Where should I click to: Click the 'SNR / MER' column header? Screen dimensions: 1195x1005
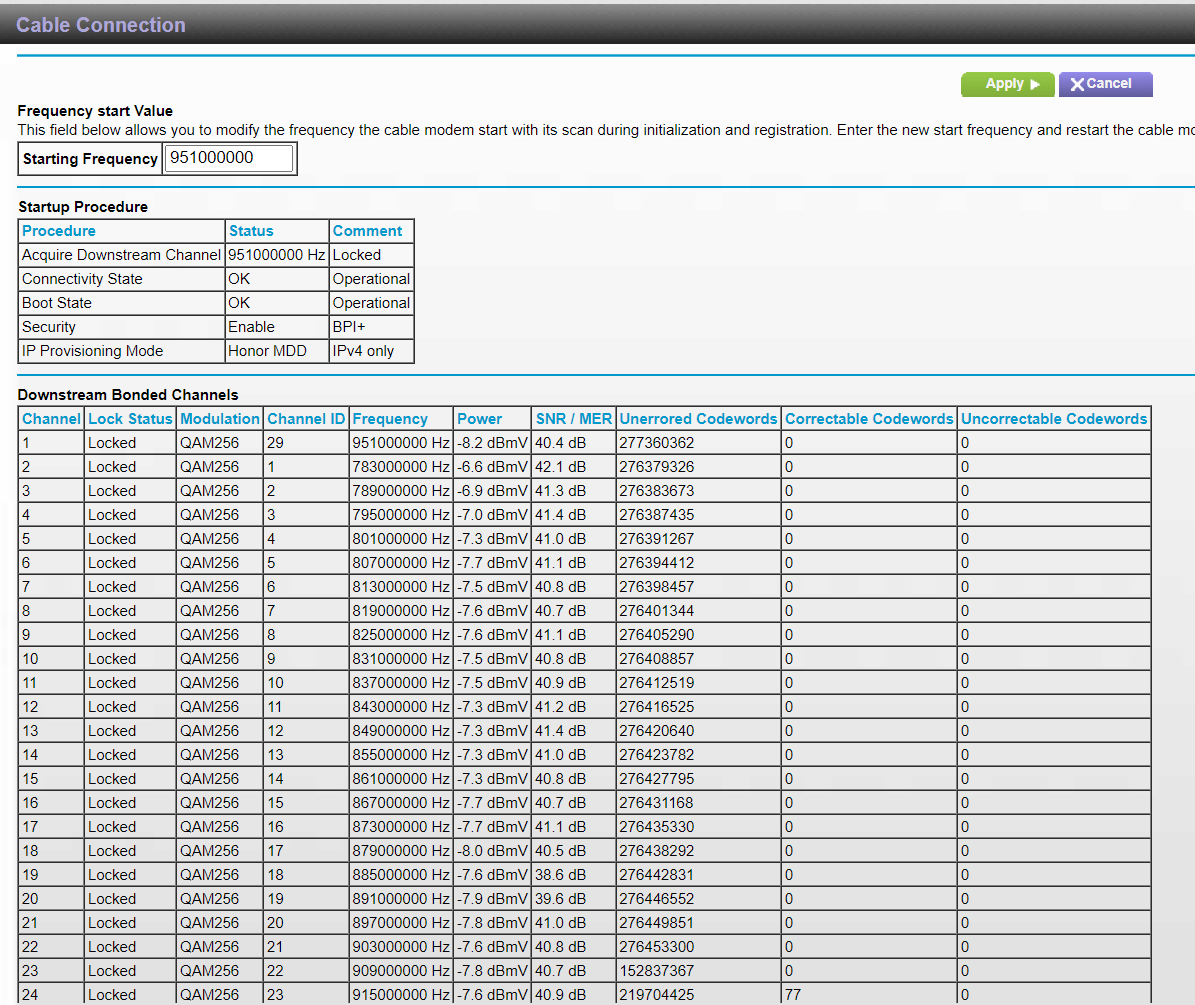[x=574, y=419]
